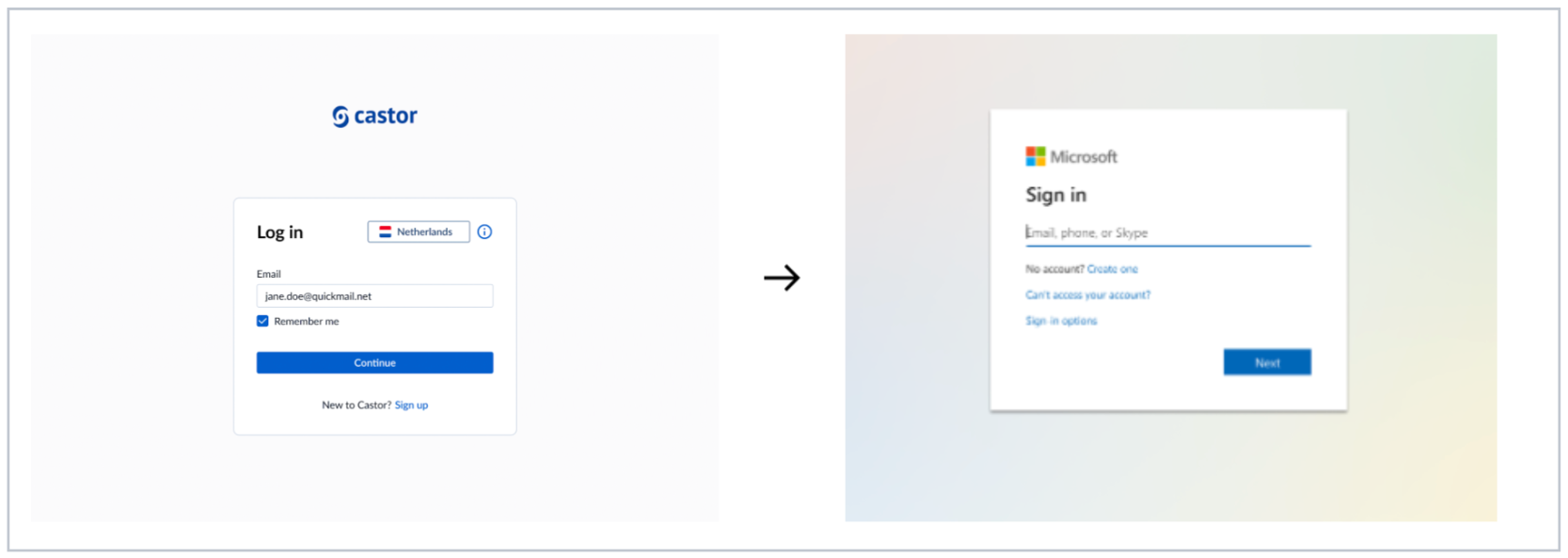Click the Email field label
Screen dimensions: 1568x558
pyautogui.click(x=269, y=274)
